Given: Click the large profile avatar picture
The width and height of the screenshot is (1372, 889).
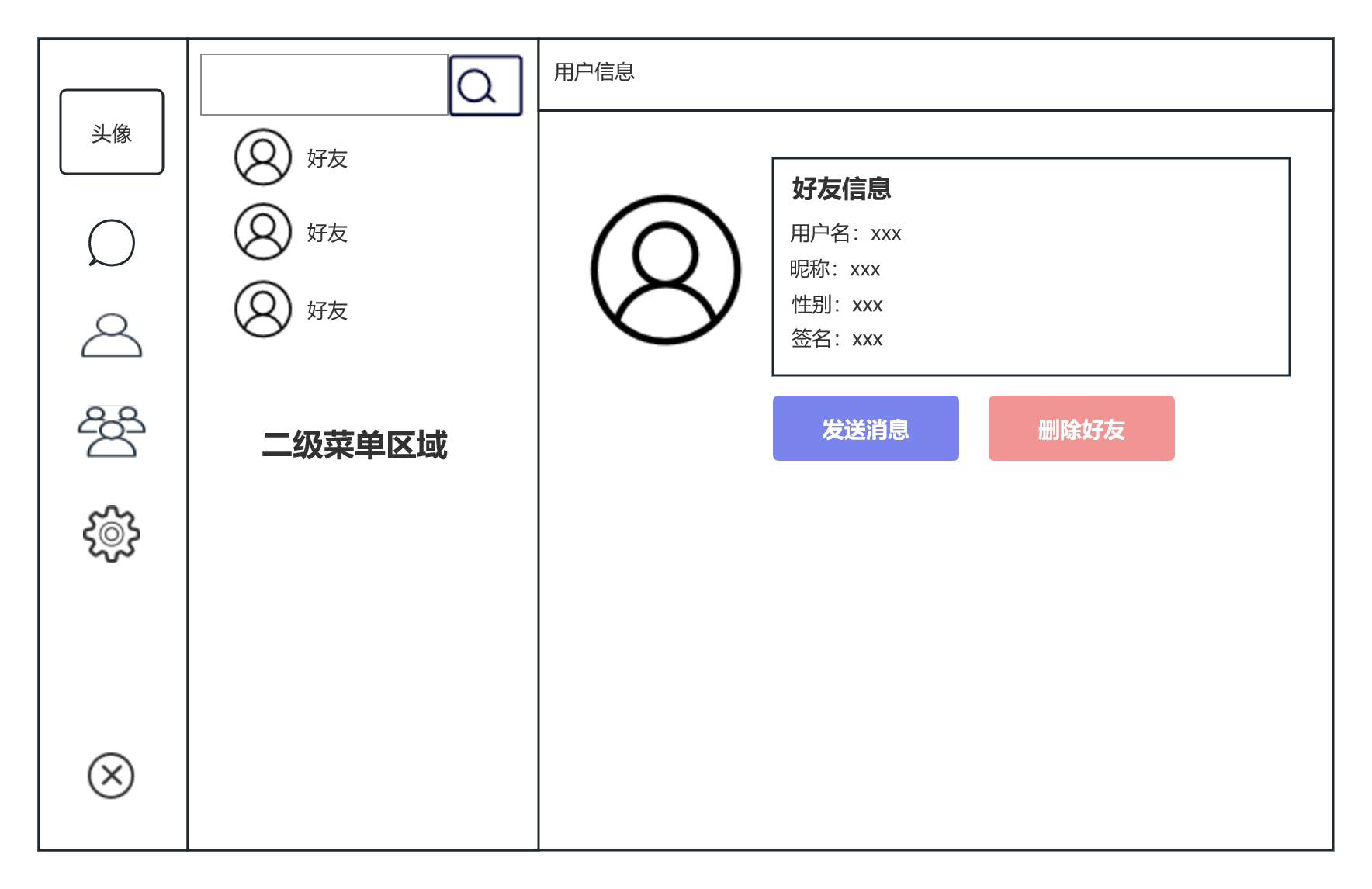Looking at the screenshot, I should pos(666,269).
